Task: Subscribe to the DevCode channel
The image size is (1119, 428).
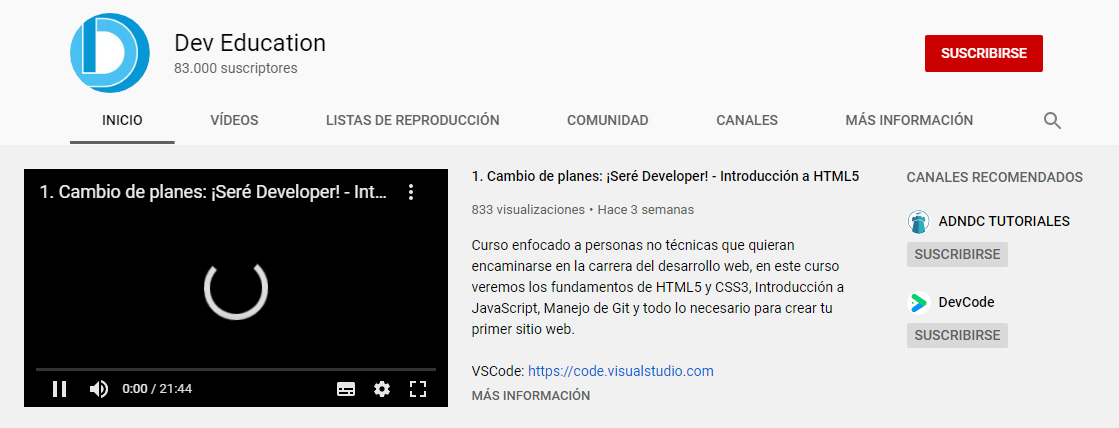Action: coord(957,335)
